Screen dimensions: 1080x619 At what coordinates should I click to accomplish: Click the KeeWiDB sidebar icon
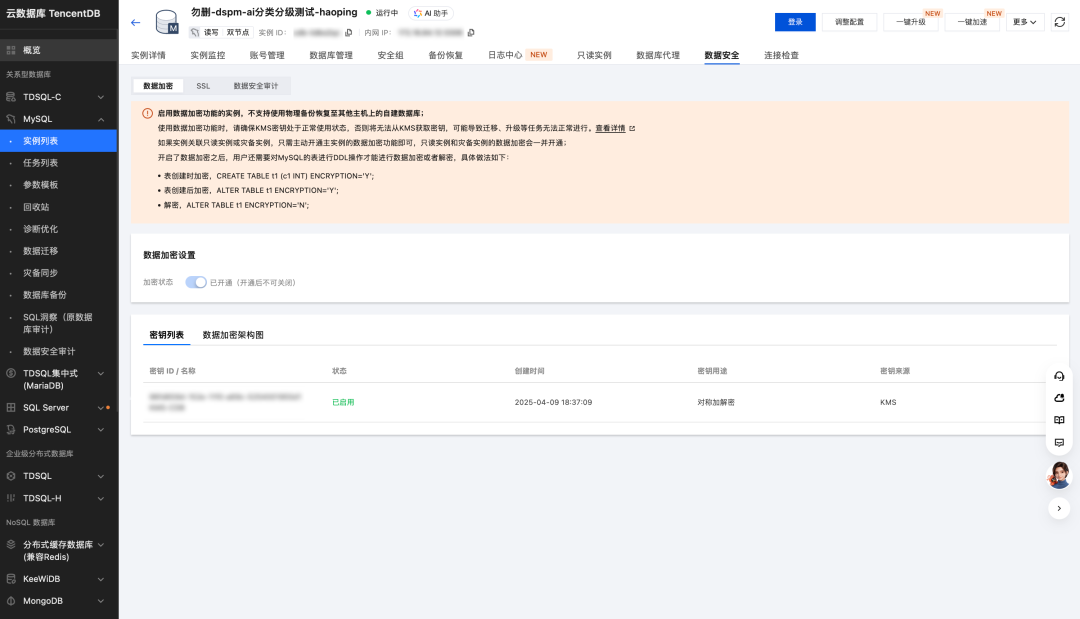point(11,579)
